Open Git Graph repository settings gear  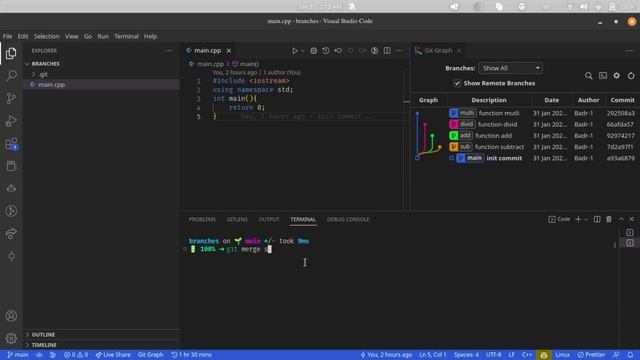617,76
